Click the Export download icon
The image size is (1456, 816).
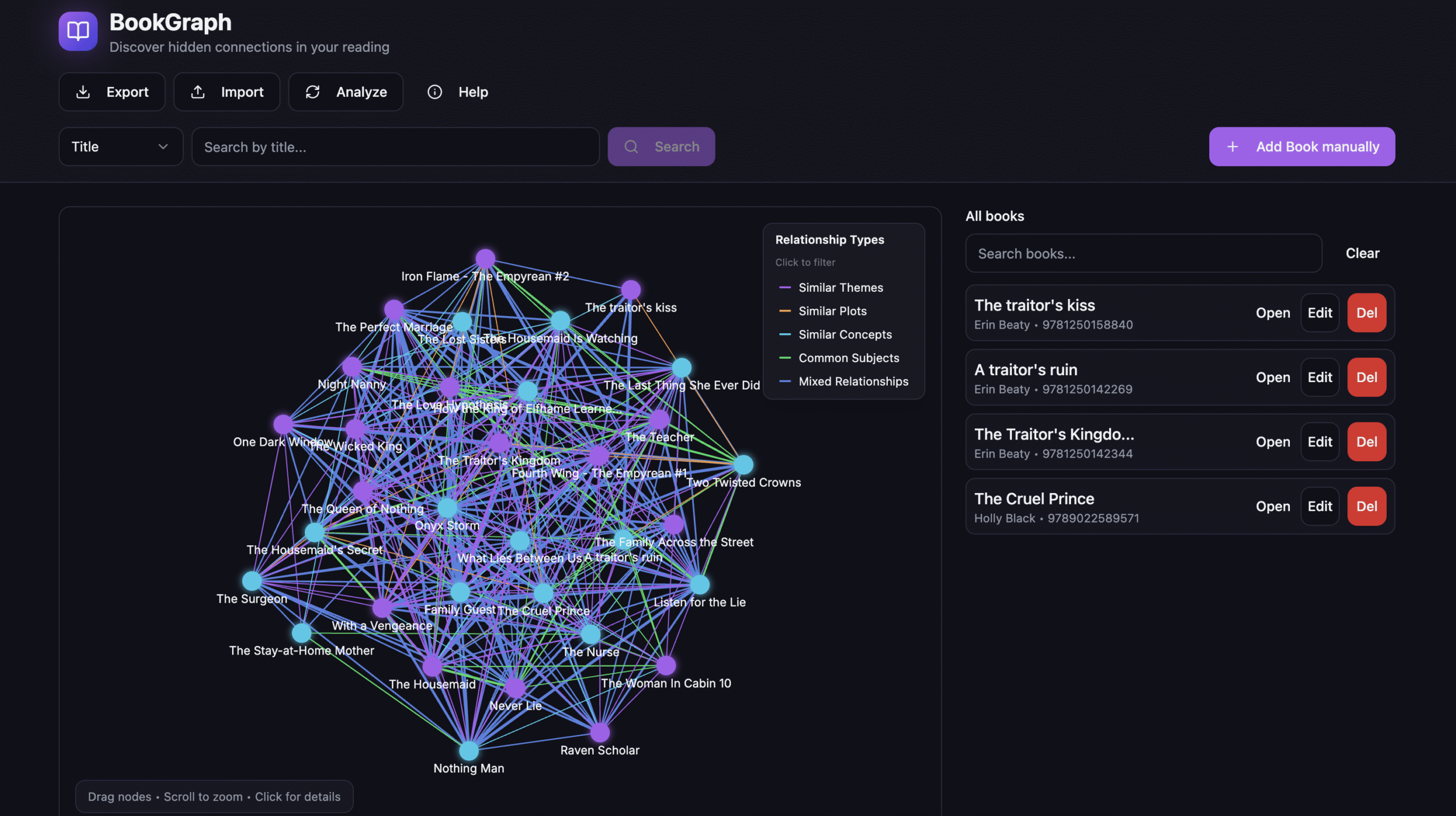coord(83,92)
